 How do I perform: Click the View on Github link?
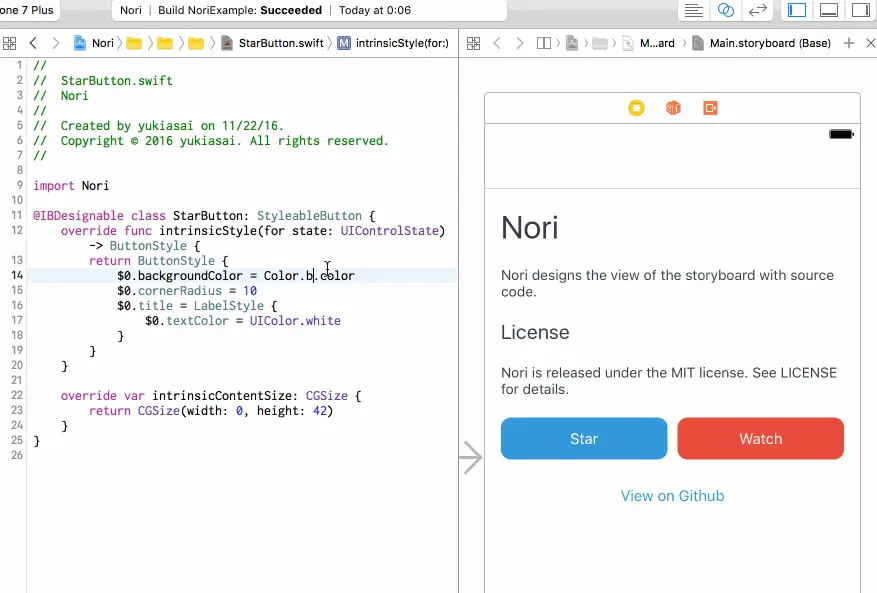[x=672, y=496]
